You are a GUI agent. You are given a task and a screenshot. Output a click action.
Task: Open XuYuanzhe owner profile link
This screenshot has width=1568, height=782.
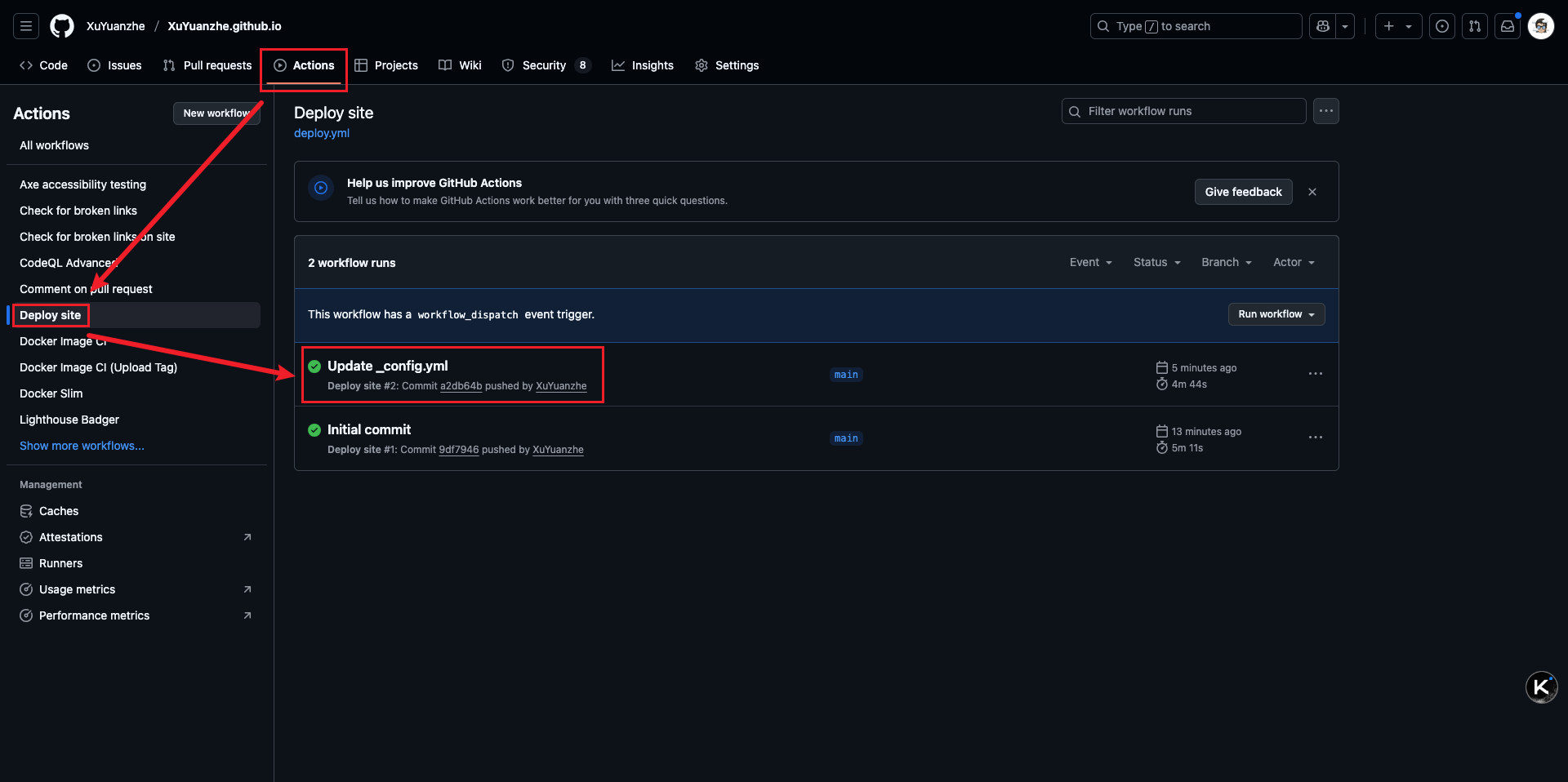116,26
